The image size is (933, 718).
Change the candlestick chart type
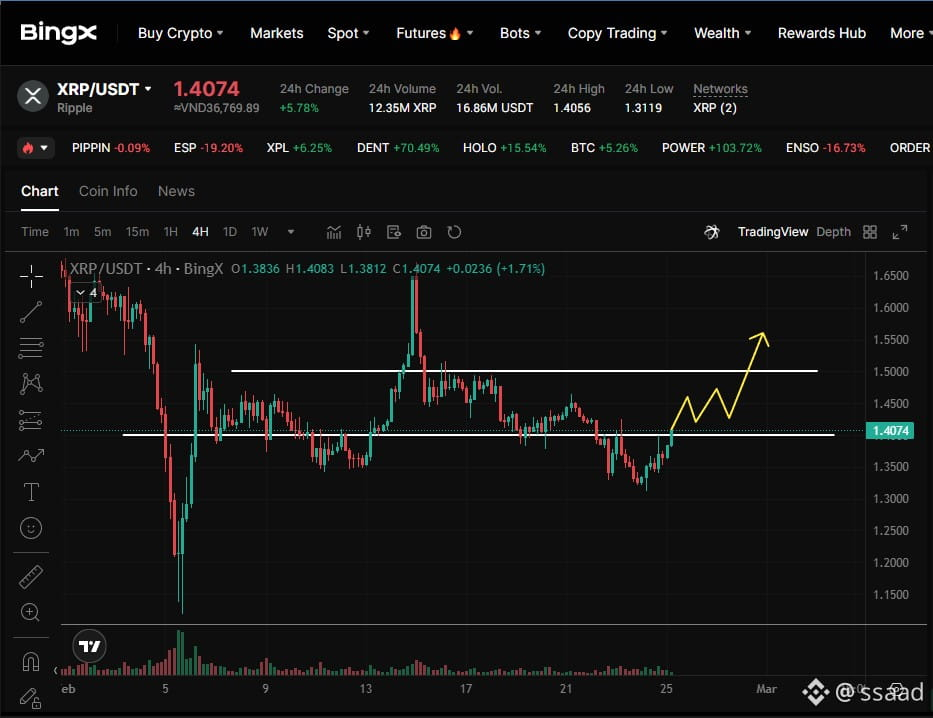coord(364,232)
